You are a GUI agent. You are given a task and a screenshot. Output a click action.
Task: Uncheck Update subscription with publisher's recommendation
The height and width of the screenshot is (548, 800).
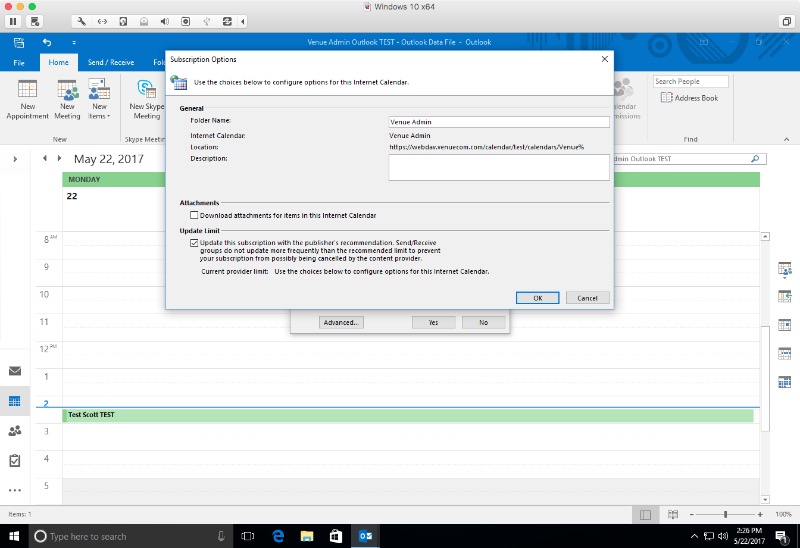point(195,243)
